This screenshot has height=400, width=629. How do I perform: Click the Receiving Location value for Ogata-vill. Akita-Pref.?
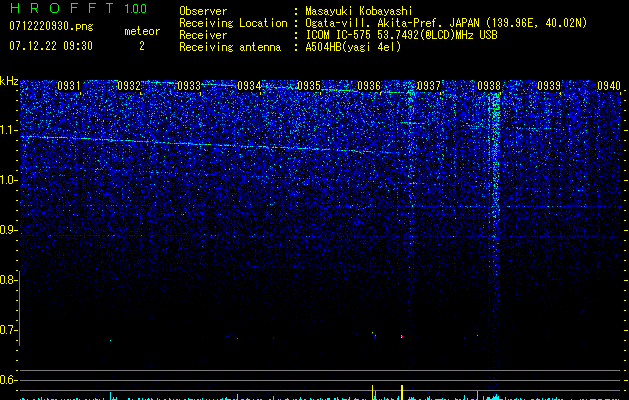point(446,23)
